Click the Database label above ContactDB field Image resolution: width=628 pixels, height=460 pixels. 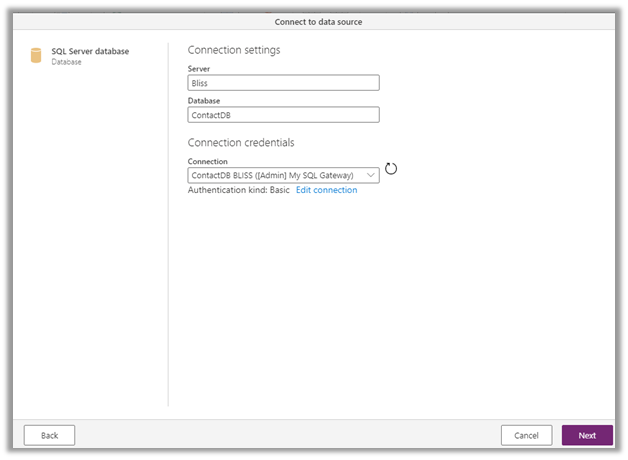point(206,101)
